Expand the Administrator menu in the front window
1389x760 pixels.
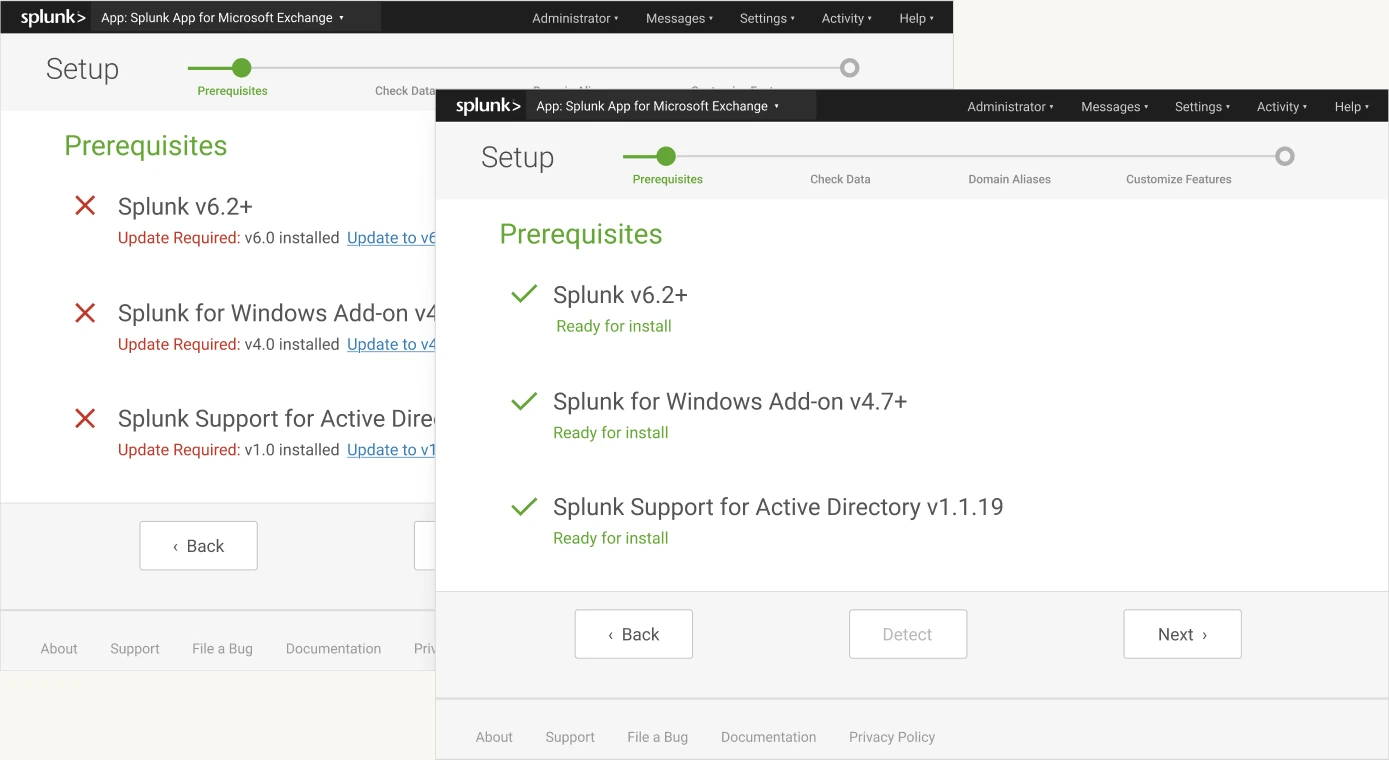[x=1010, y=107]
